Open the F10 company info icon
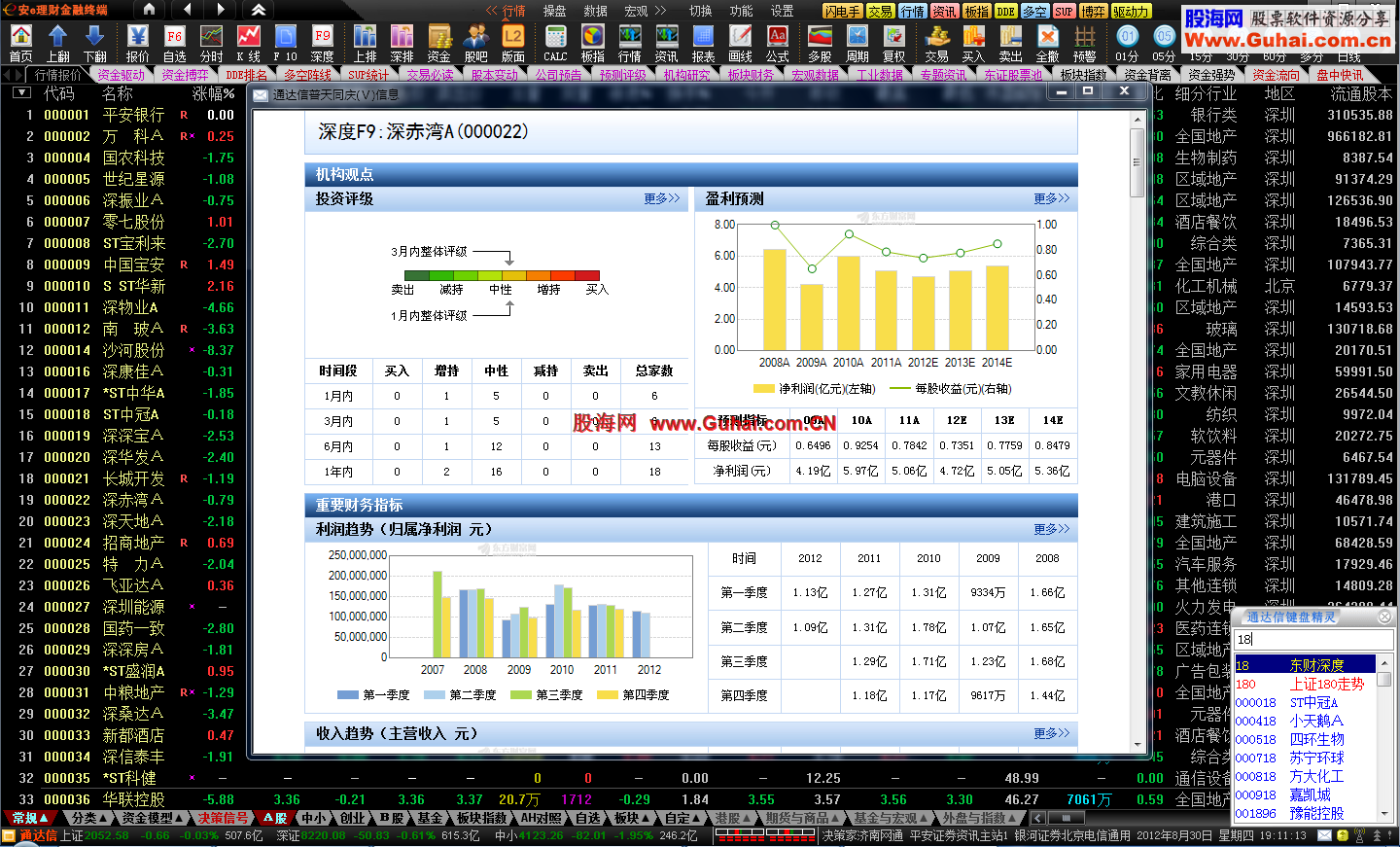The height and width of the screenshot is (847, 1400). (285, 43)
